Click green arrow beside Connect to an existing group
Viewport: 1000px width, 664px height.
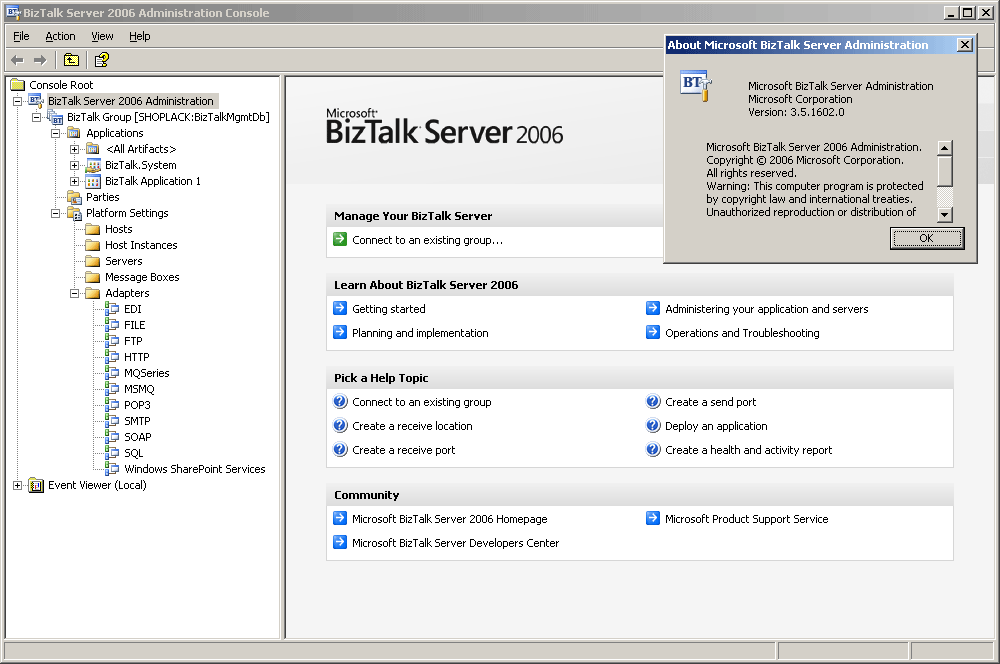click(x=340, y=240)
